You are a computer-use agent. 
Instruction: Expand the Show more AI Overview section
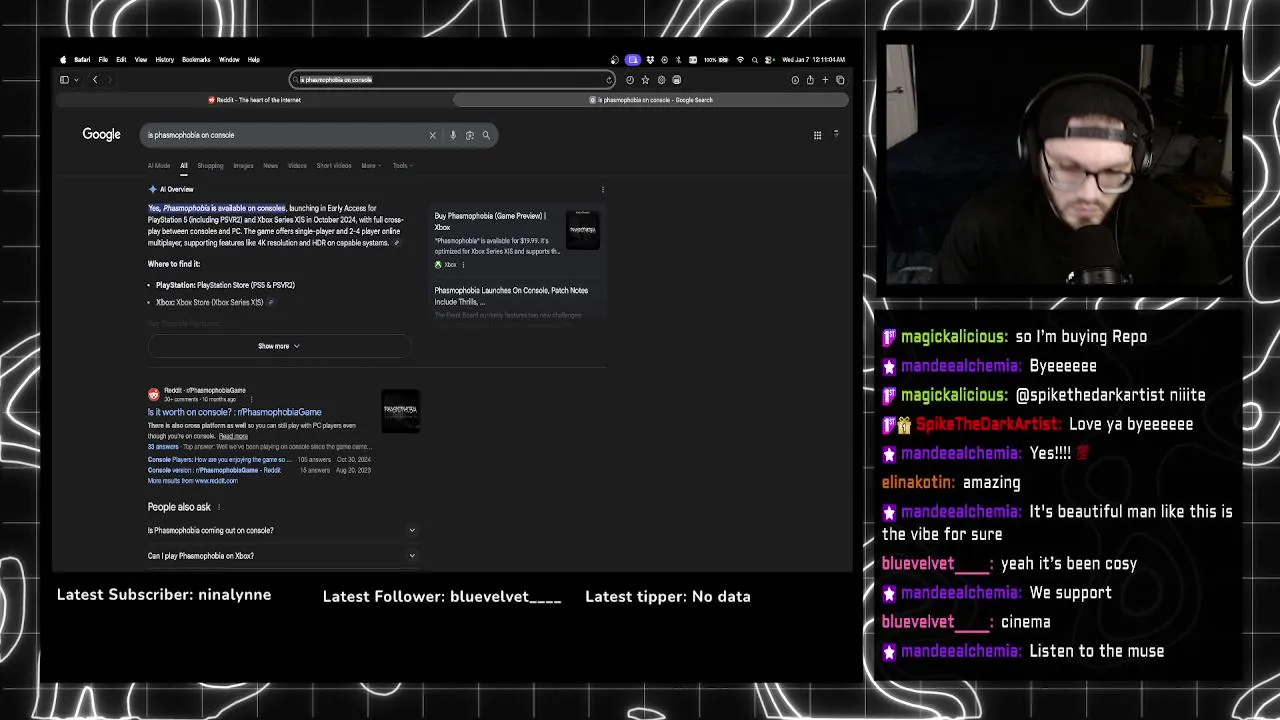279,346
